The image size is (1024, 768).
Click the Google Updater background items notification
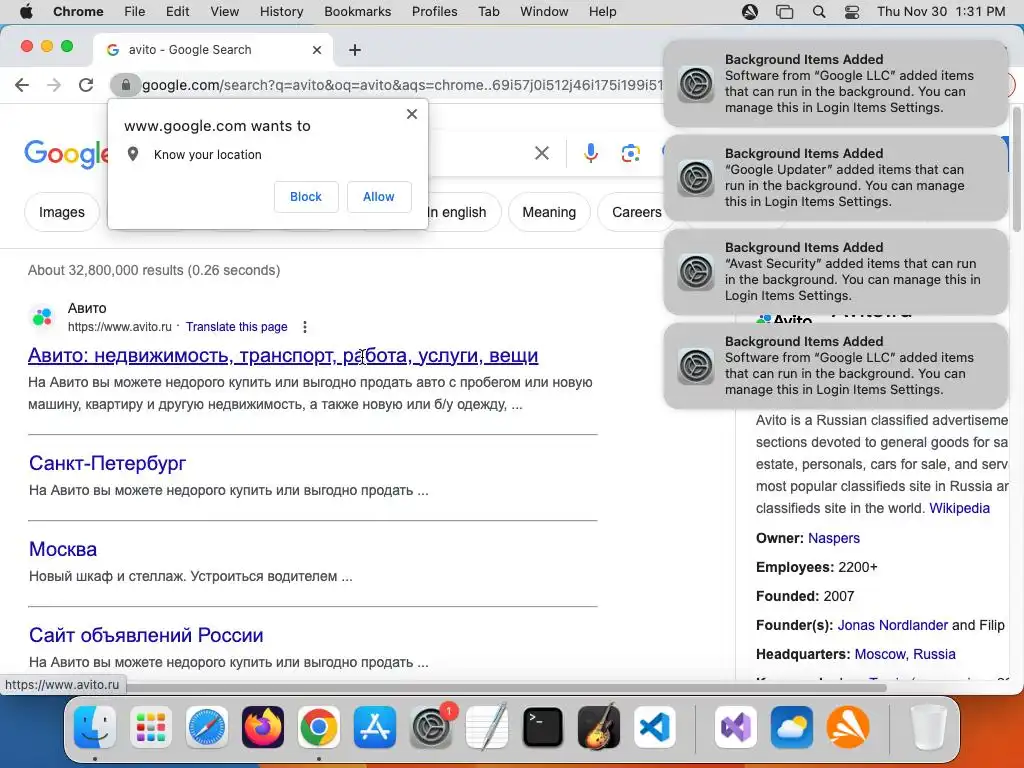coord(835,178)
